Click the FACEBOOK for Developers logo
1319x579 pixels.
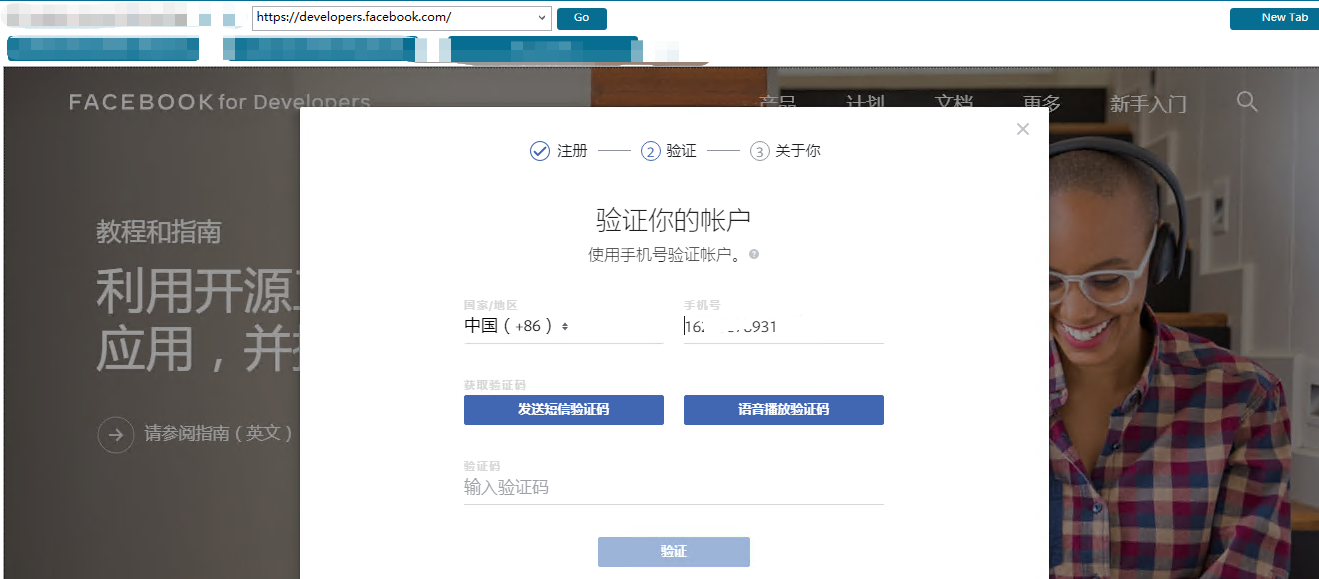point(219,101)
